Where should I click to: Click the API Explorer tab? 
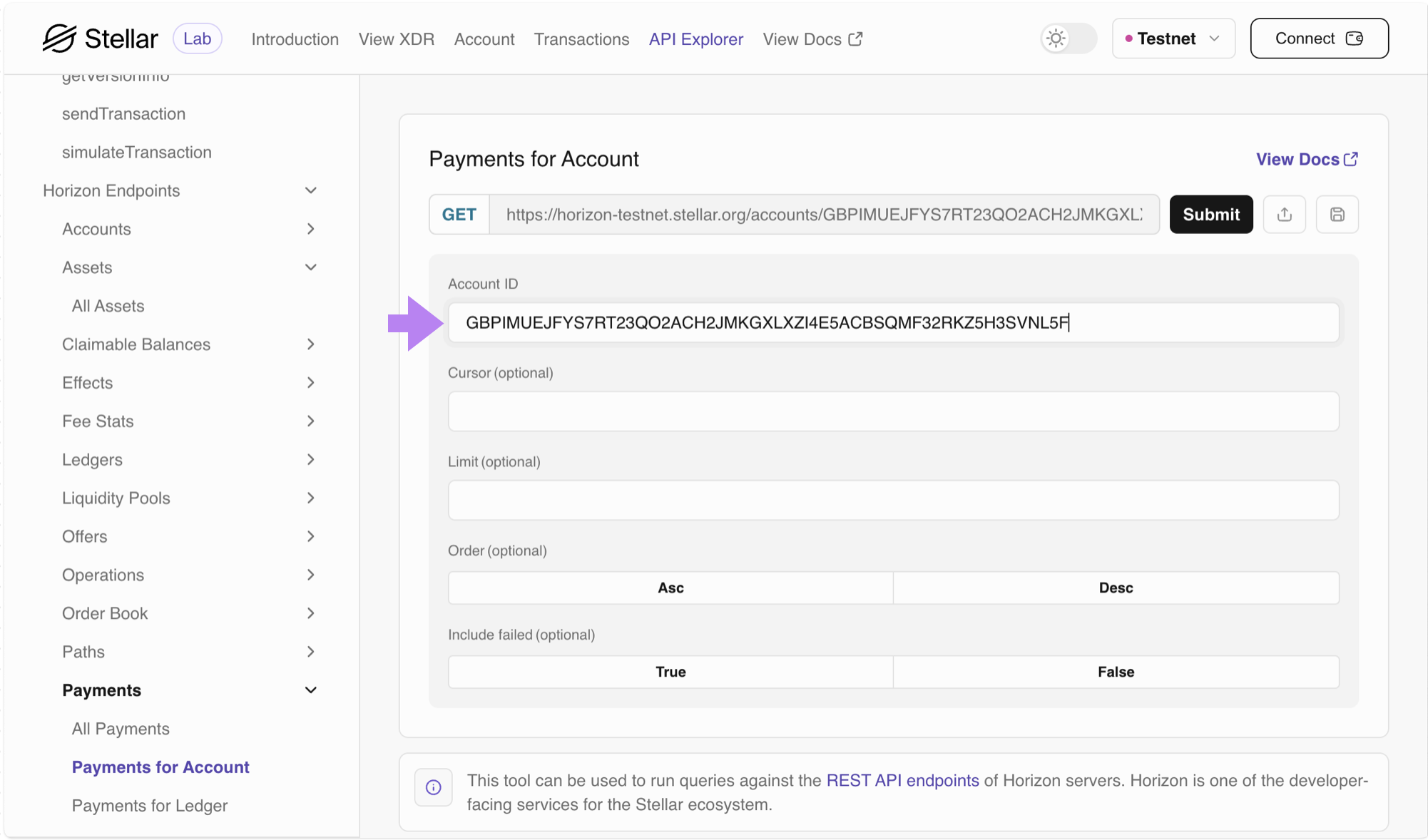tap(694, 39)
